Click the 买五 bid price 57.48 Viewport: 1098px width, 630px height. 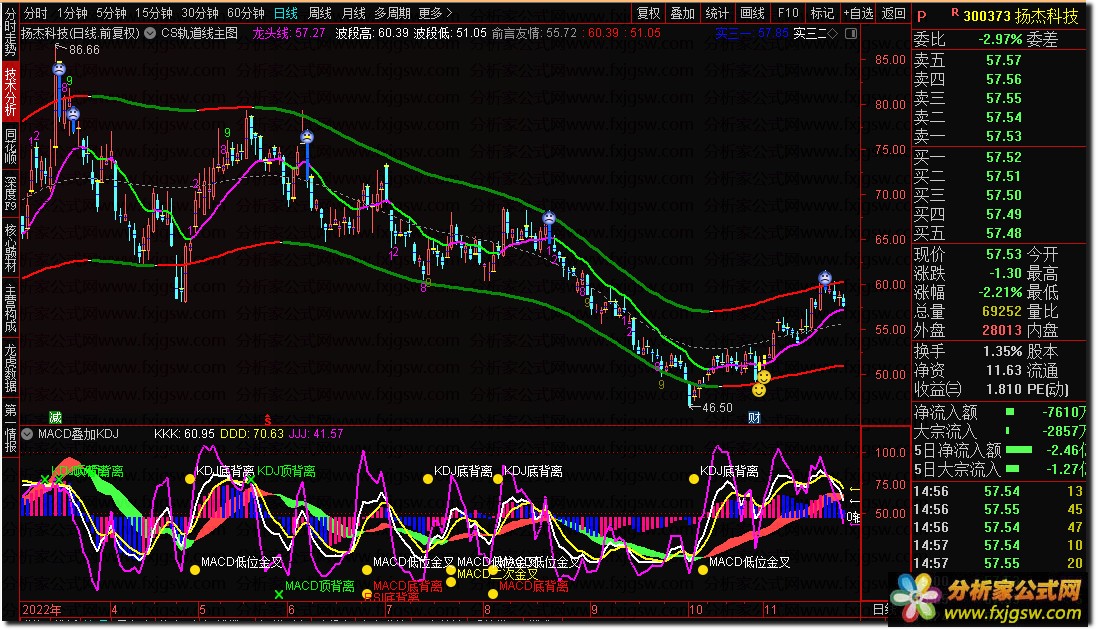click(1003, 233)
